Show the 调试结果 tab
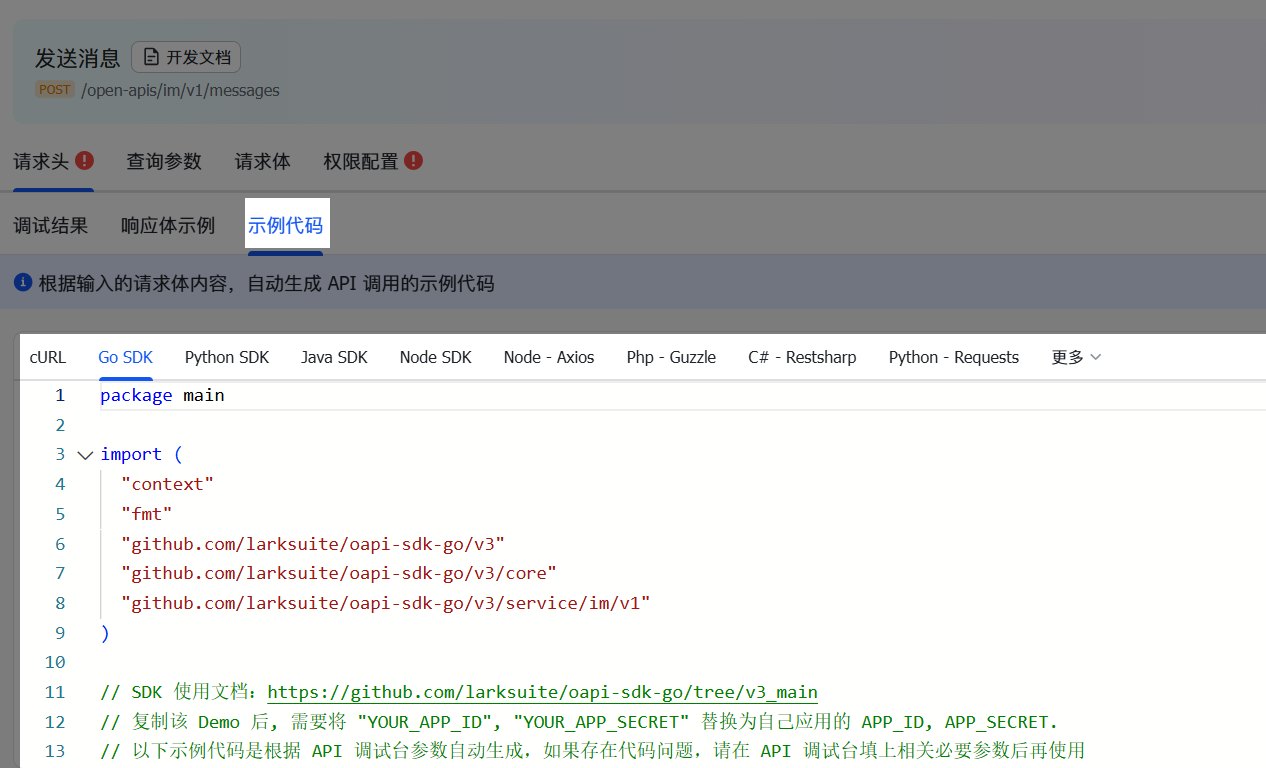This screenshot has height=768, width=1266. click(51, 225)
